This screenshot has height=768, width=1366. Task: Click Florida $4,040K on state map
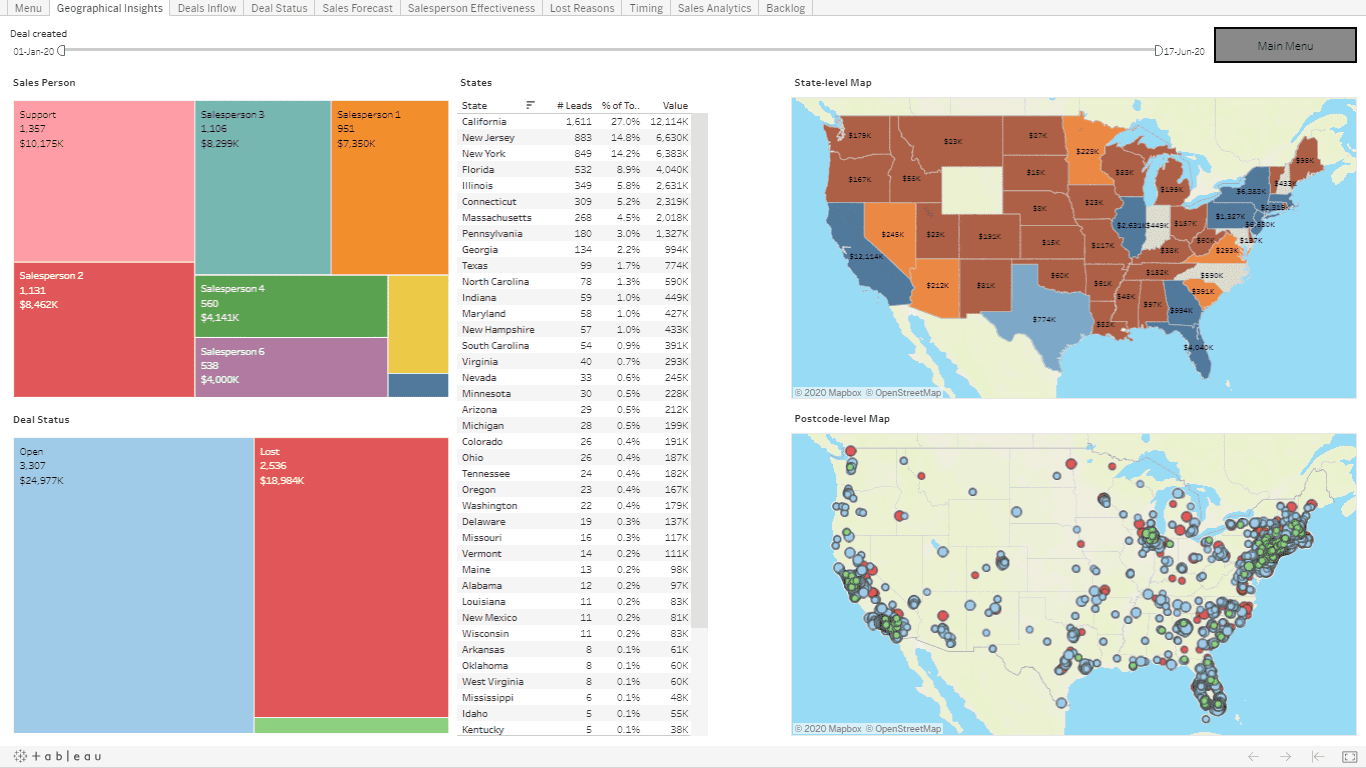1197,347
